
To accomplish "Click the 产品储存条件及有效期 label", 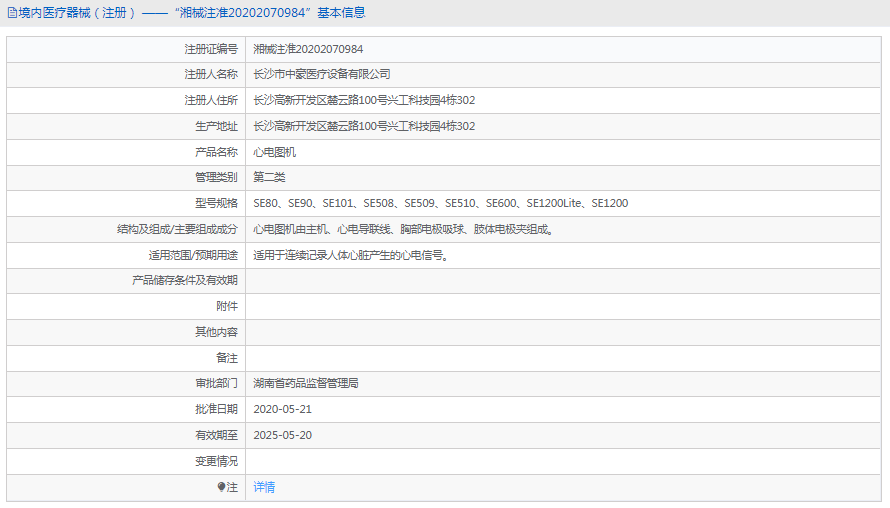I will tap(185, 280).
